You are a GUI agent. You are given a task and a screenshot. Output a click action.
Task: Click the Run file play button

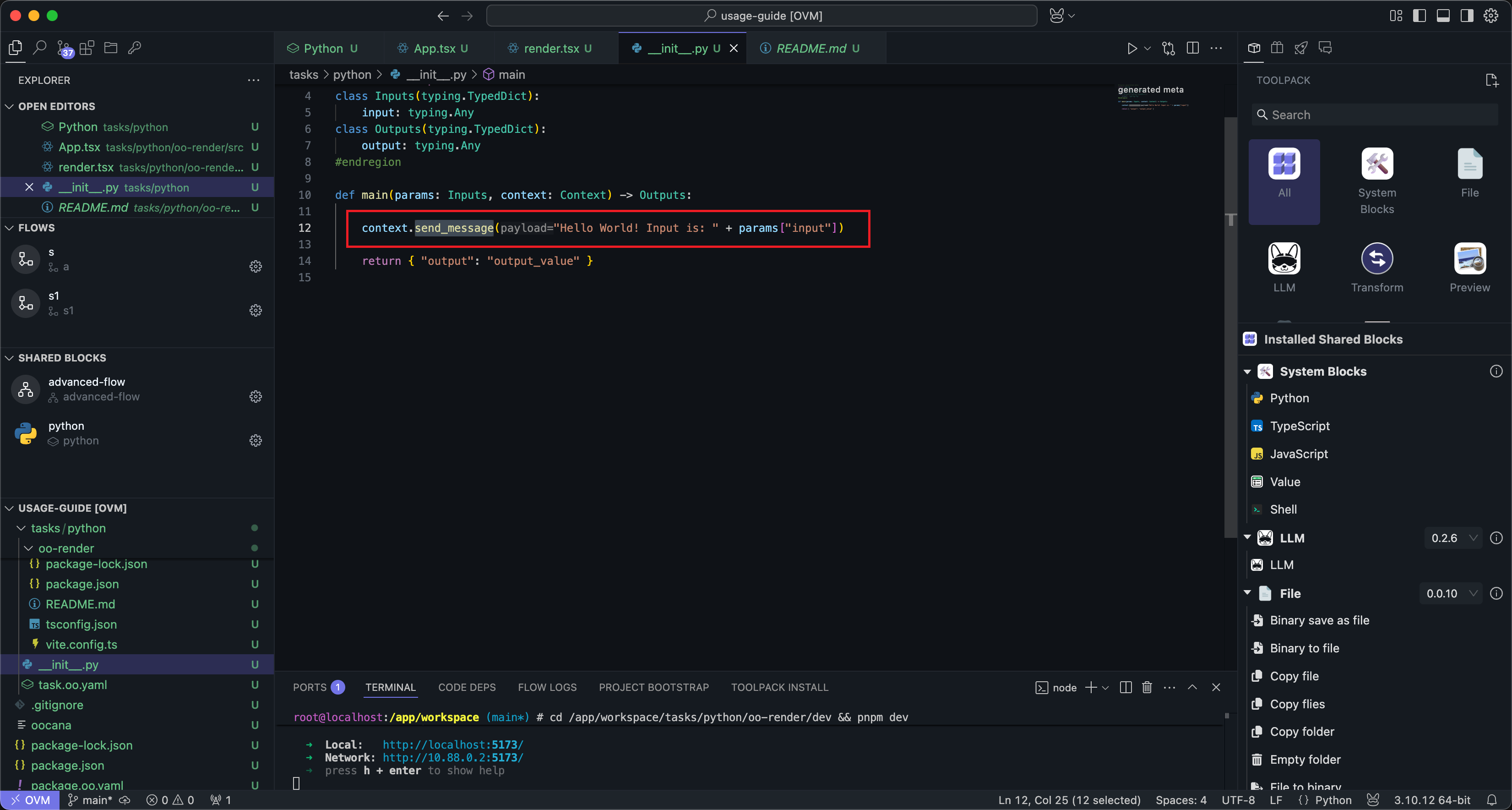coord(1131,48)
